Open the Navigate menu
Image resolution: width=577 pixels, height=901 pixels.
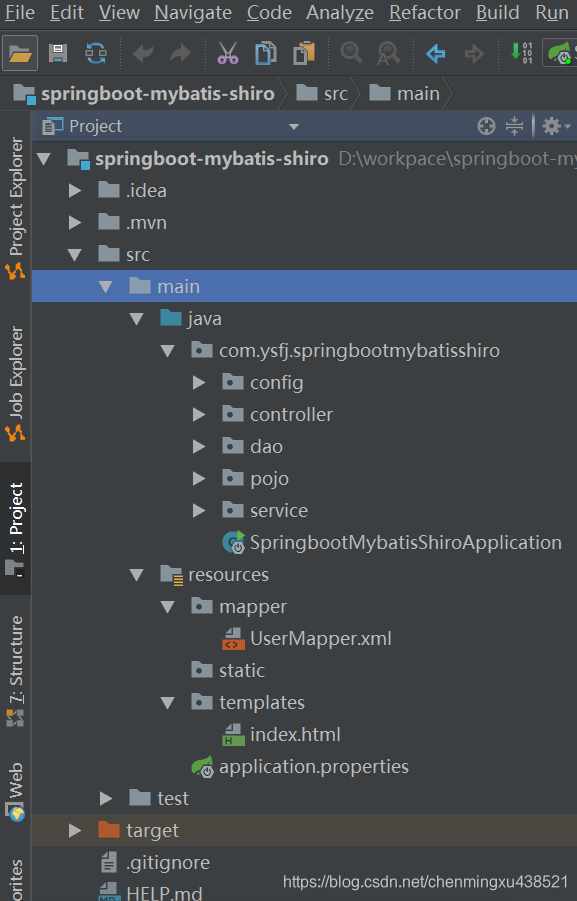193,13
